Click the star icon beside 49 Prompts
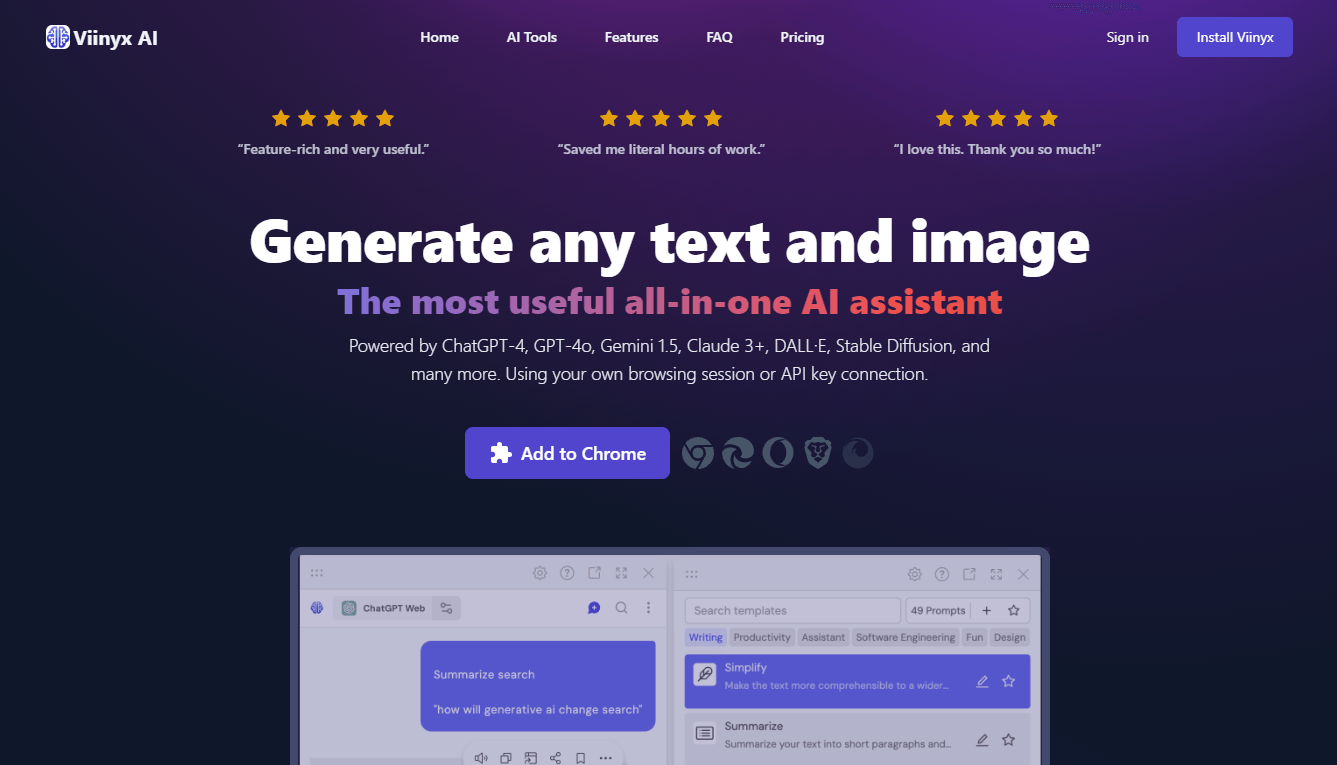The height and width of the screenshot is (765, 1337). (1014, 610)
